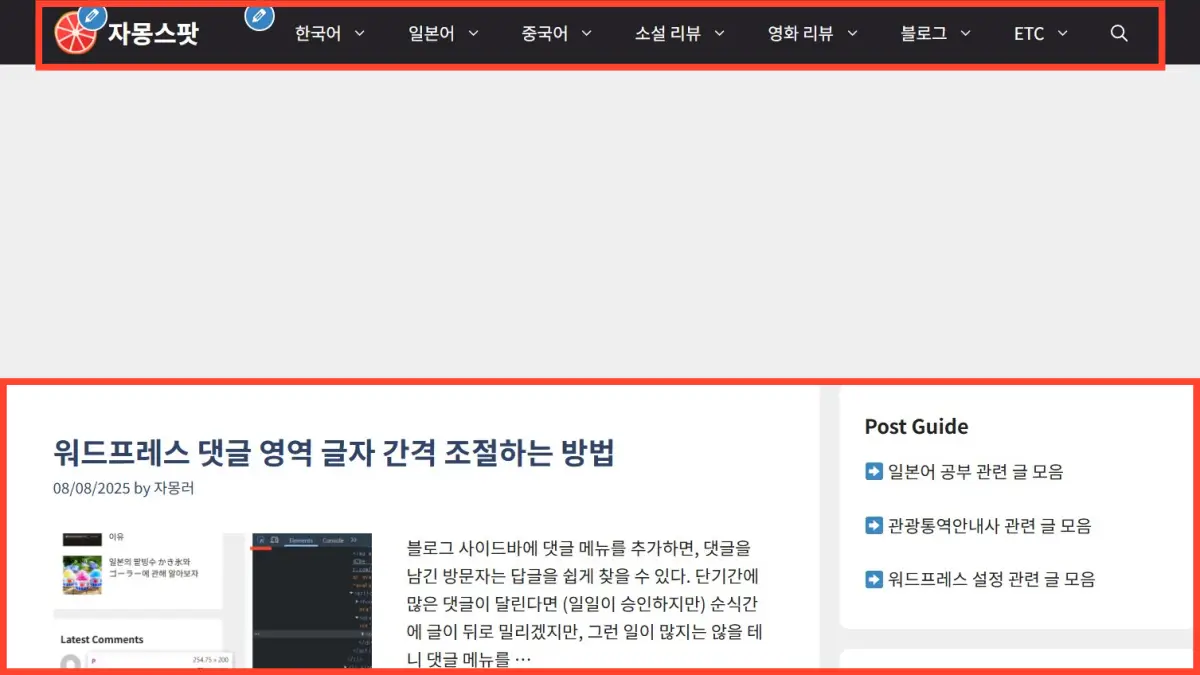Open search with the magnifier icon
Viewport: 1200px width, 675px height.
(x=1119, y=33)
